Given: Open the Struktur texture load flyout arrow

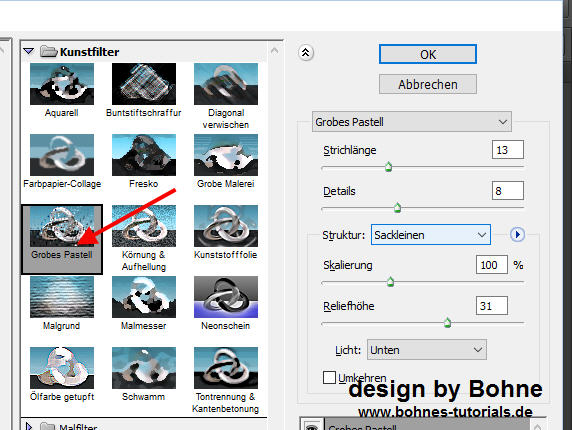Looking at the screenshot, I should coord(517,235).
